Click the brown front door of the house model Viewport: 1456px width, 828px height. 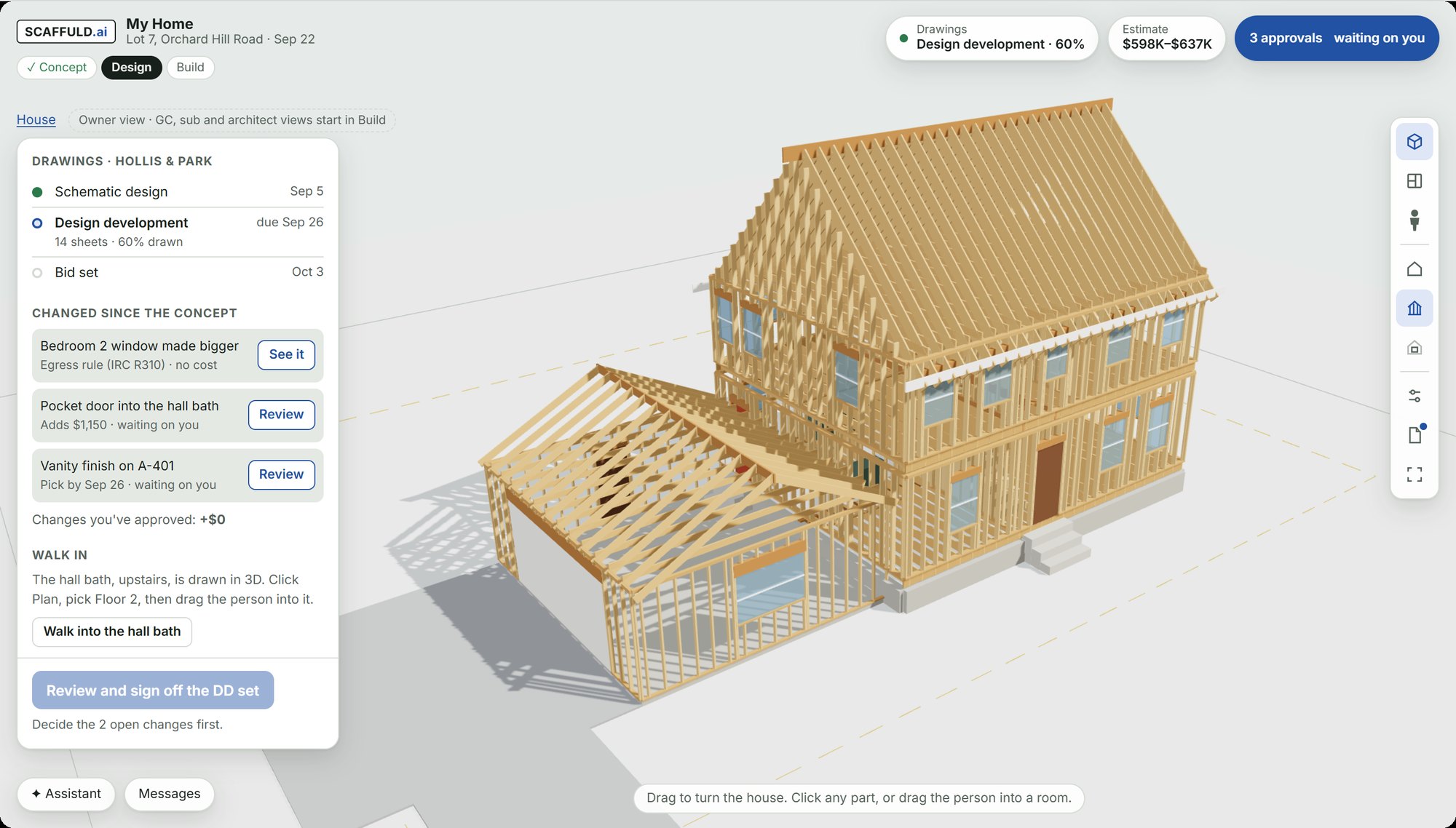tap(1048, 482)
